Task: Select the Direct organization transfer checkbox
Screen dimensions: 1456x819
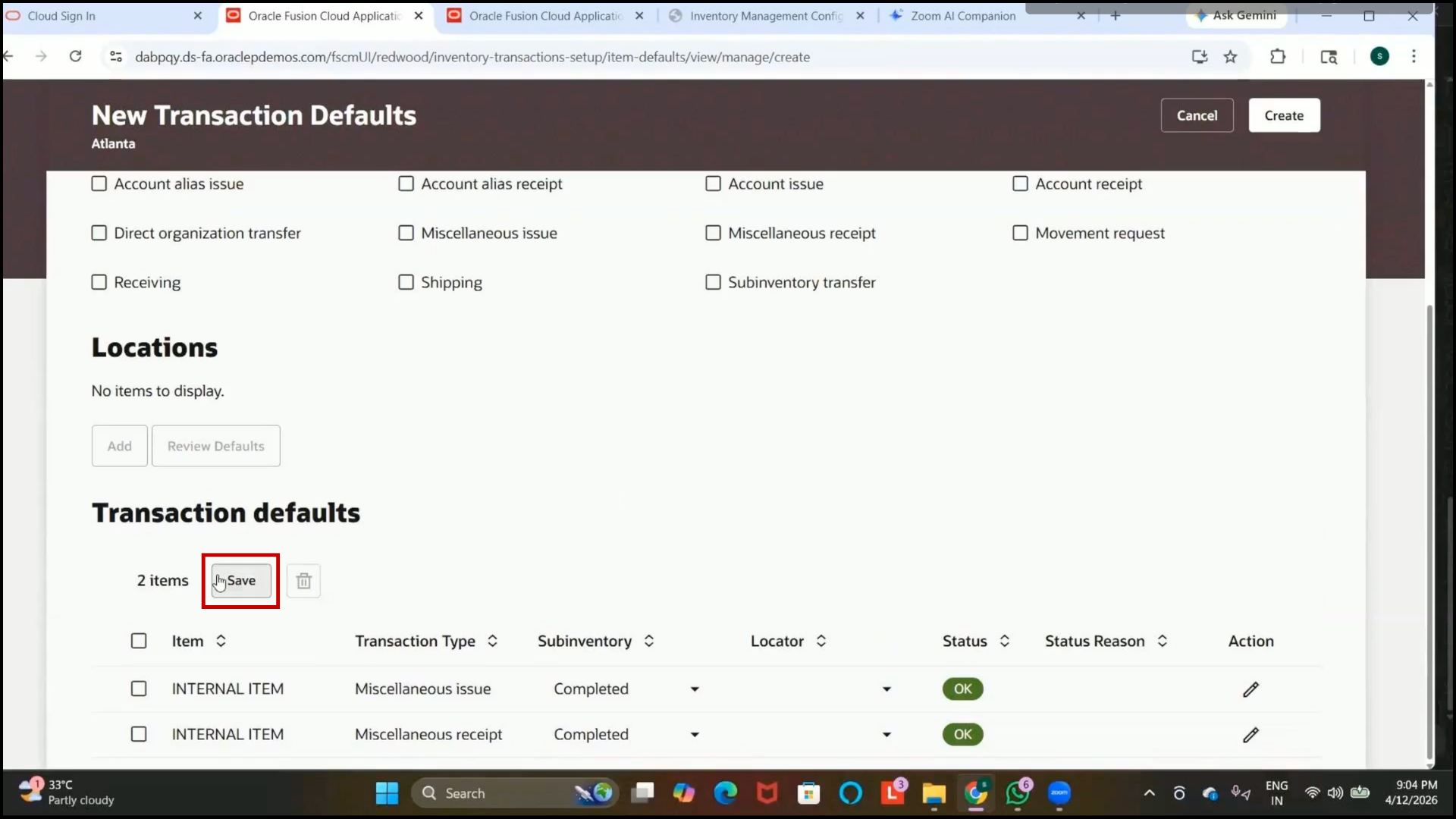Action: pyautogui.click(x=99, y=233)
